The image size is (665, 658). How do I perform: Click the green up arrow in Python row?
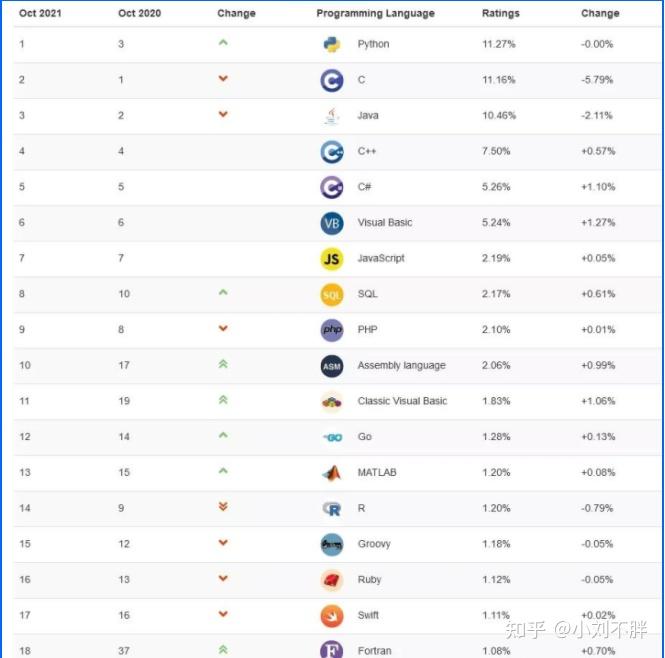223,43
